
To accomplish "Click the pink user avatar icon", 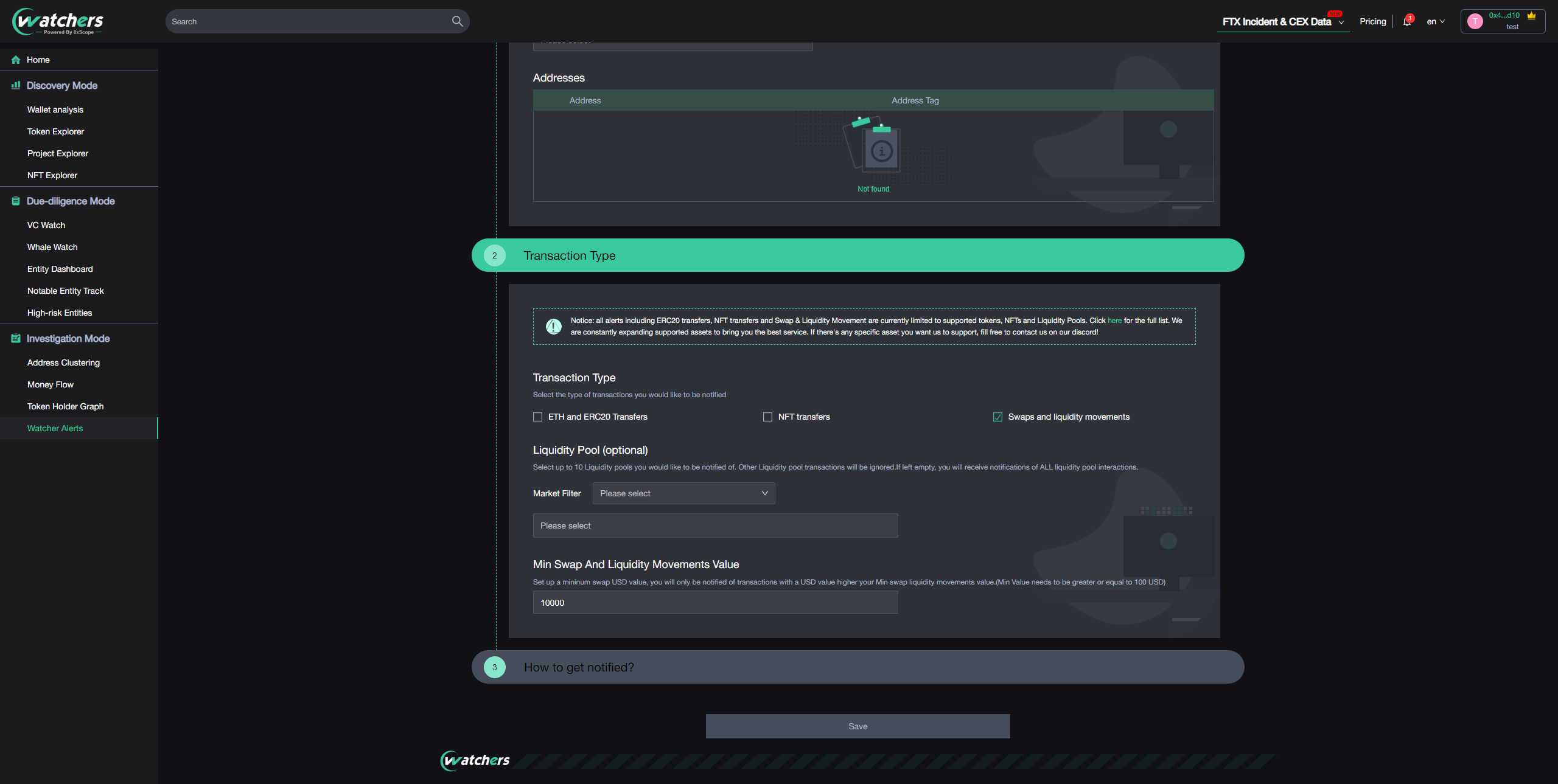I will click(x=1475, y=21).
